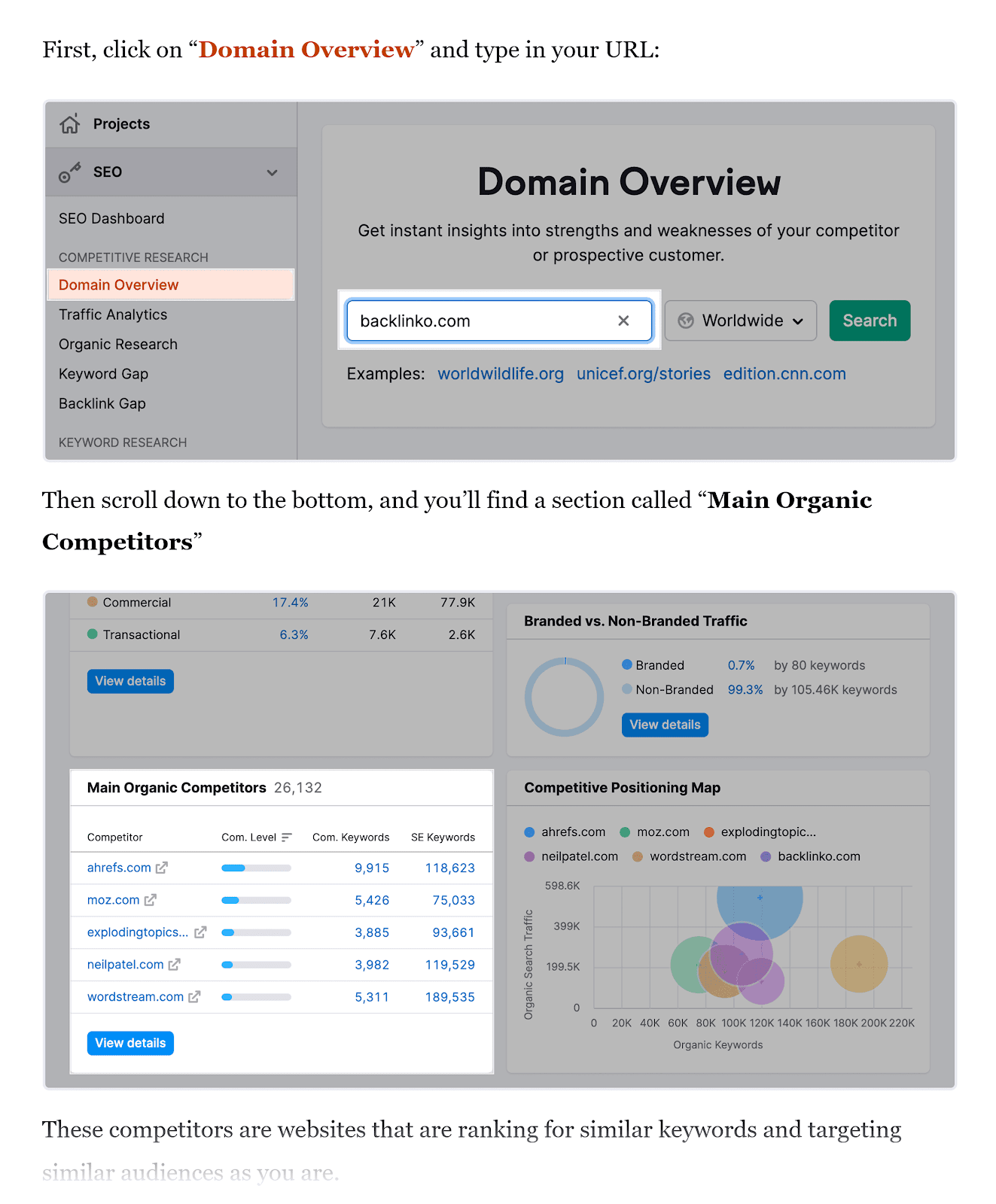996x1204 pixels.
Task: Click the edition.cnn.com example link
Action: point(784,374)
